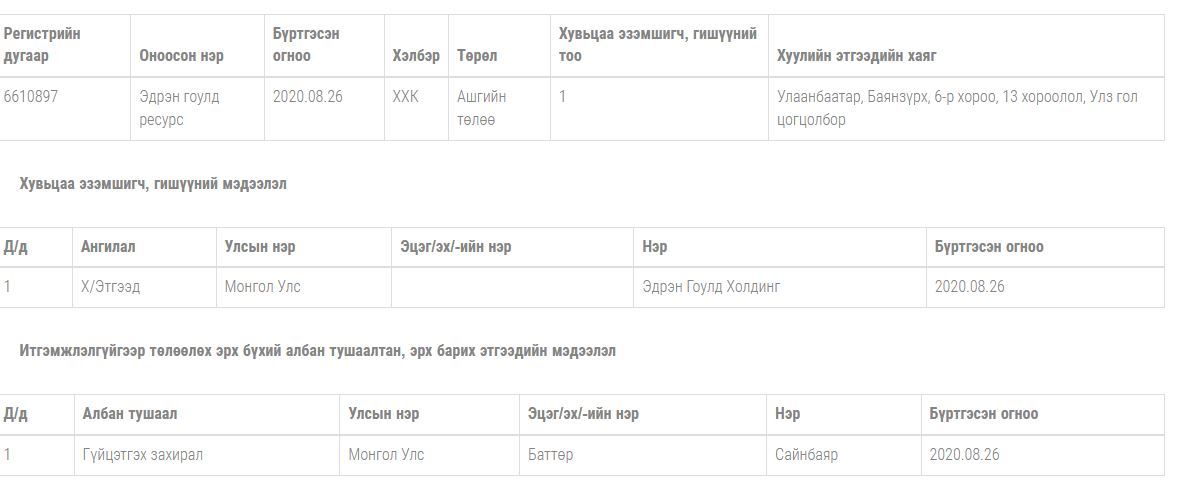Image resolution: width=1186 pixels, height=484 pixels.
Task: Click the name Сайнбаяр
Action: pos(806,455)
